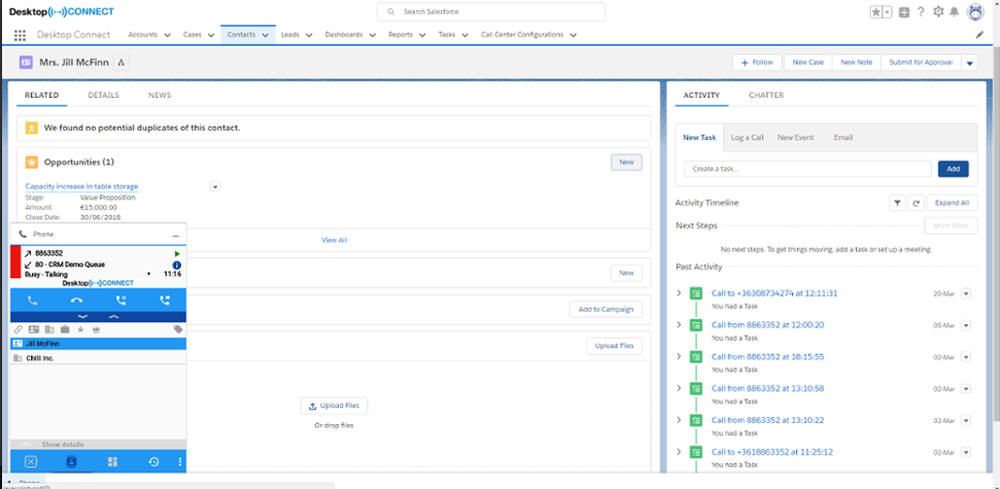Select the Email tab in activity composer

[843, 137]
